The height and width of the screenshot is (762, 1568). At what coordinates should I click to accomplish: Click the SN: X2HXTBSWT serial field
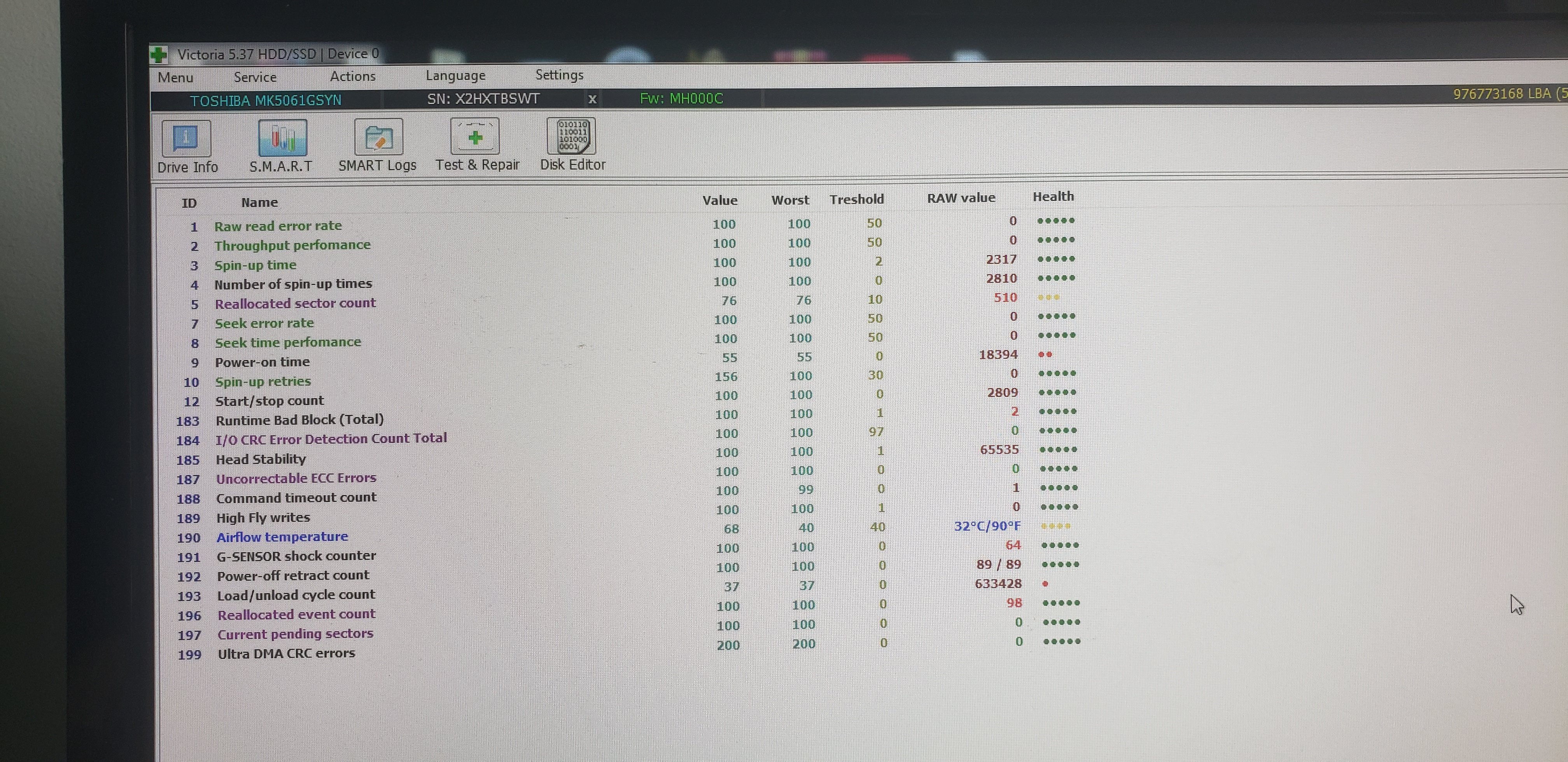pos(483,99)
